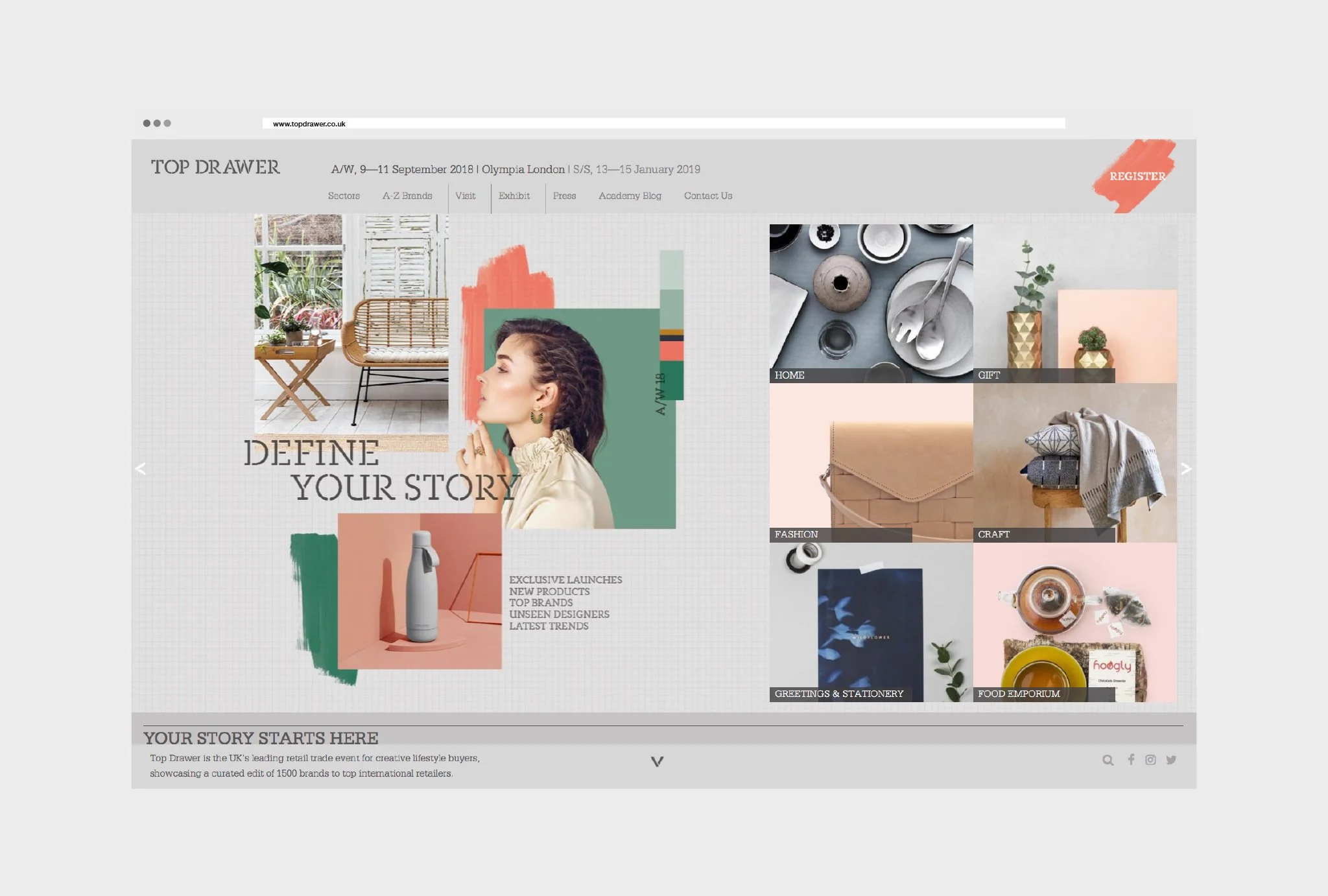Expand the page with down chevron
This screenshot has height=896, width=1328.
657,762
